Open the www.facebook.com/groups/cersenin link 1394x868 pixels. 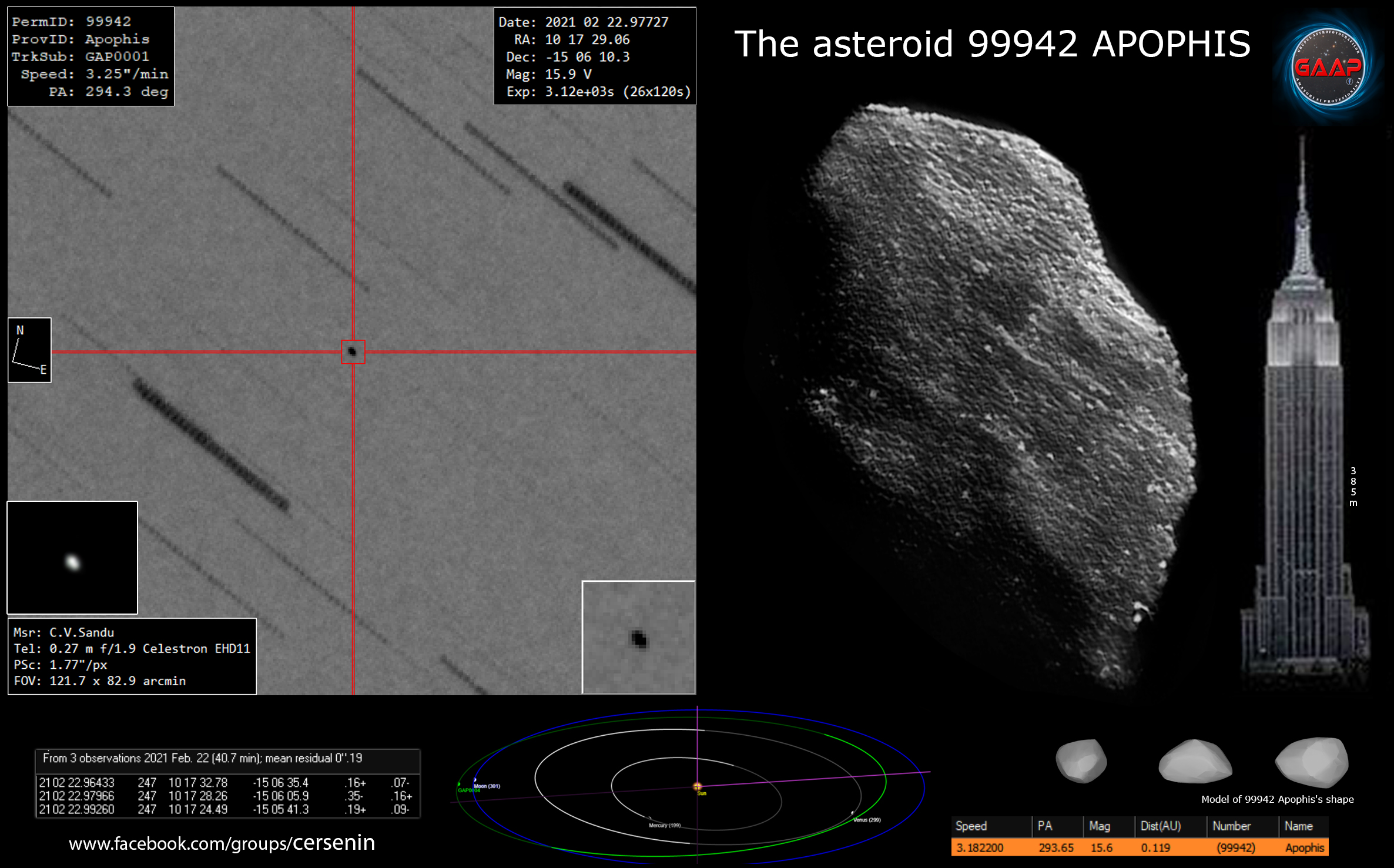tap(222, 843)
